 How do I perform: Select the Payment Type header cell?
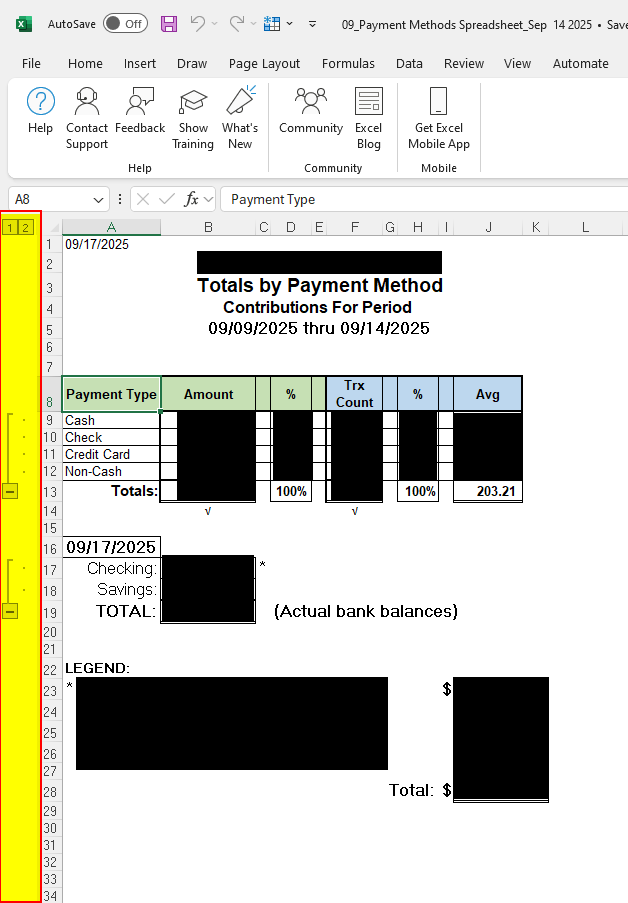point(111,394)
